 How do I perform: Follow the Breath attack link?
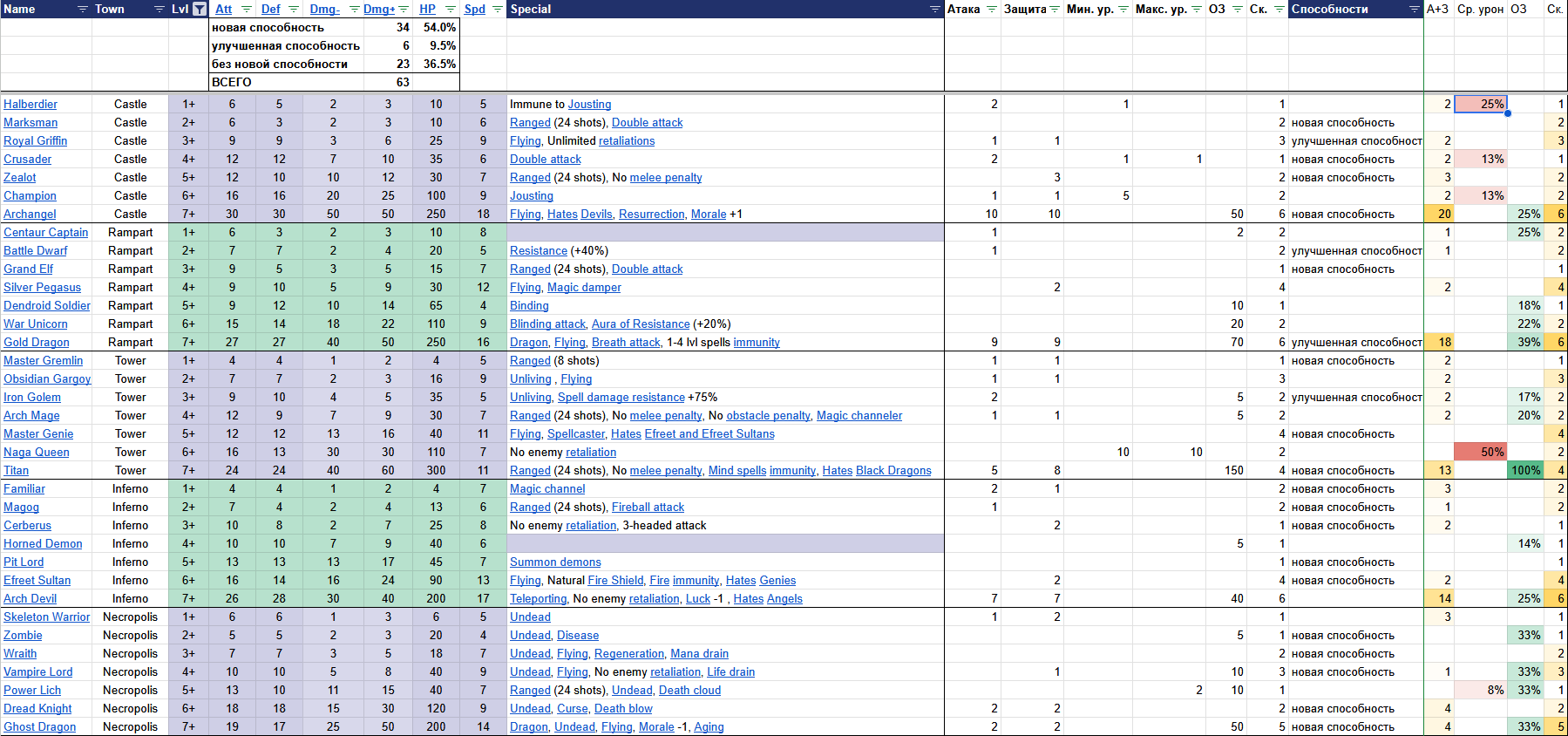(x=627, y=342)
